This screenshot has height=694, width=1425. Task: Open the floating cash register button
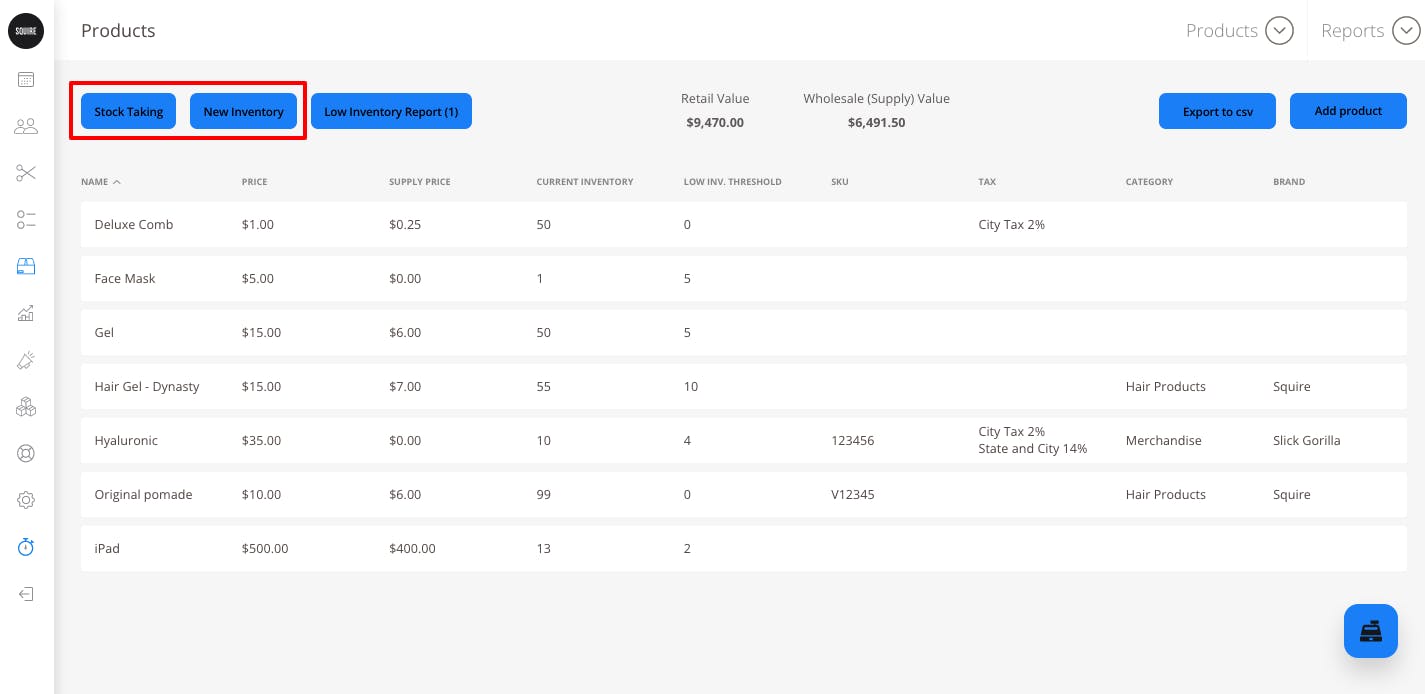1370,631
